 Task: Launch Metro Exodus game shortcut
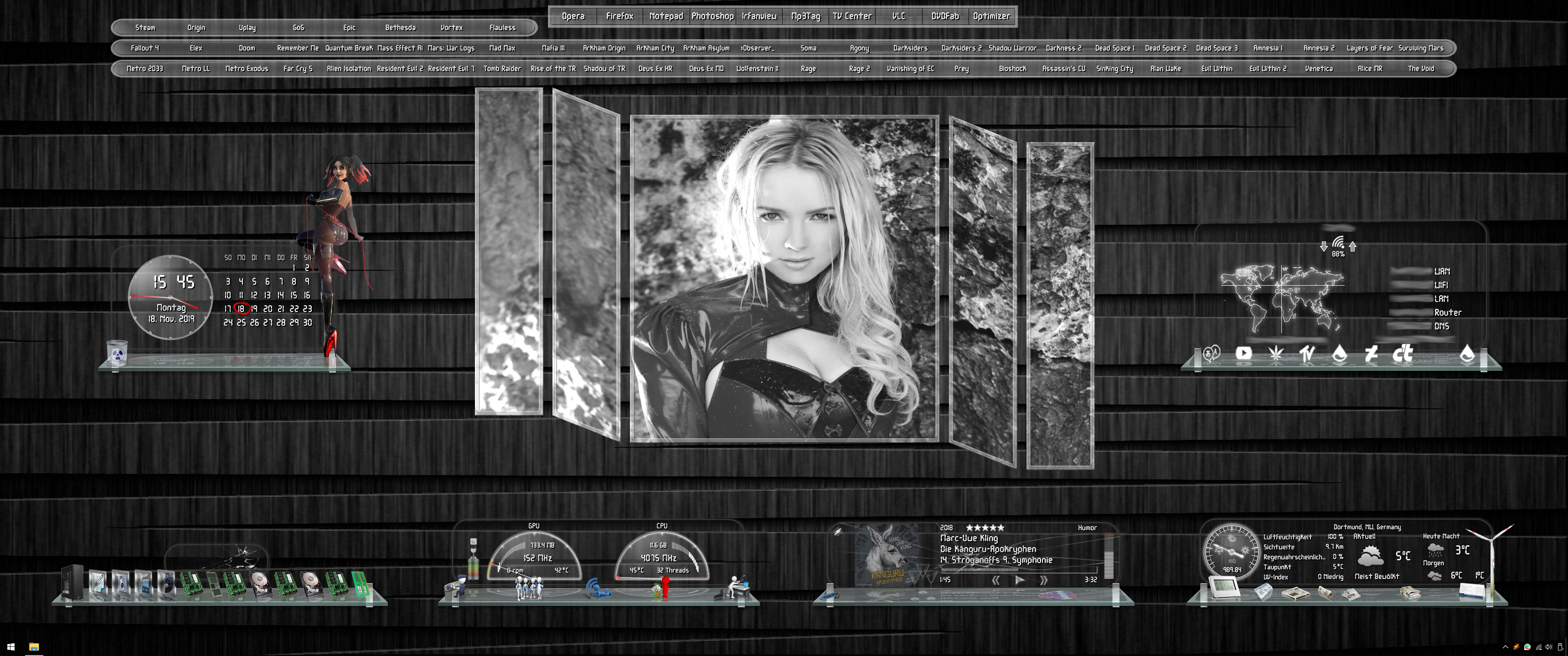pyautogui.click(x=247, y=69)
